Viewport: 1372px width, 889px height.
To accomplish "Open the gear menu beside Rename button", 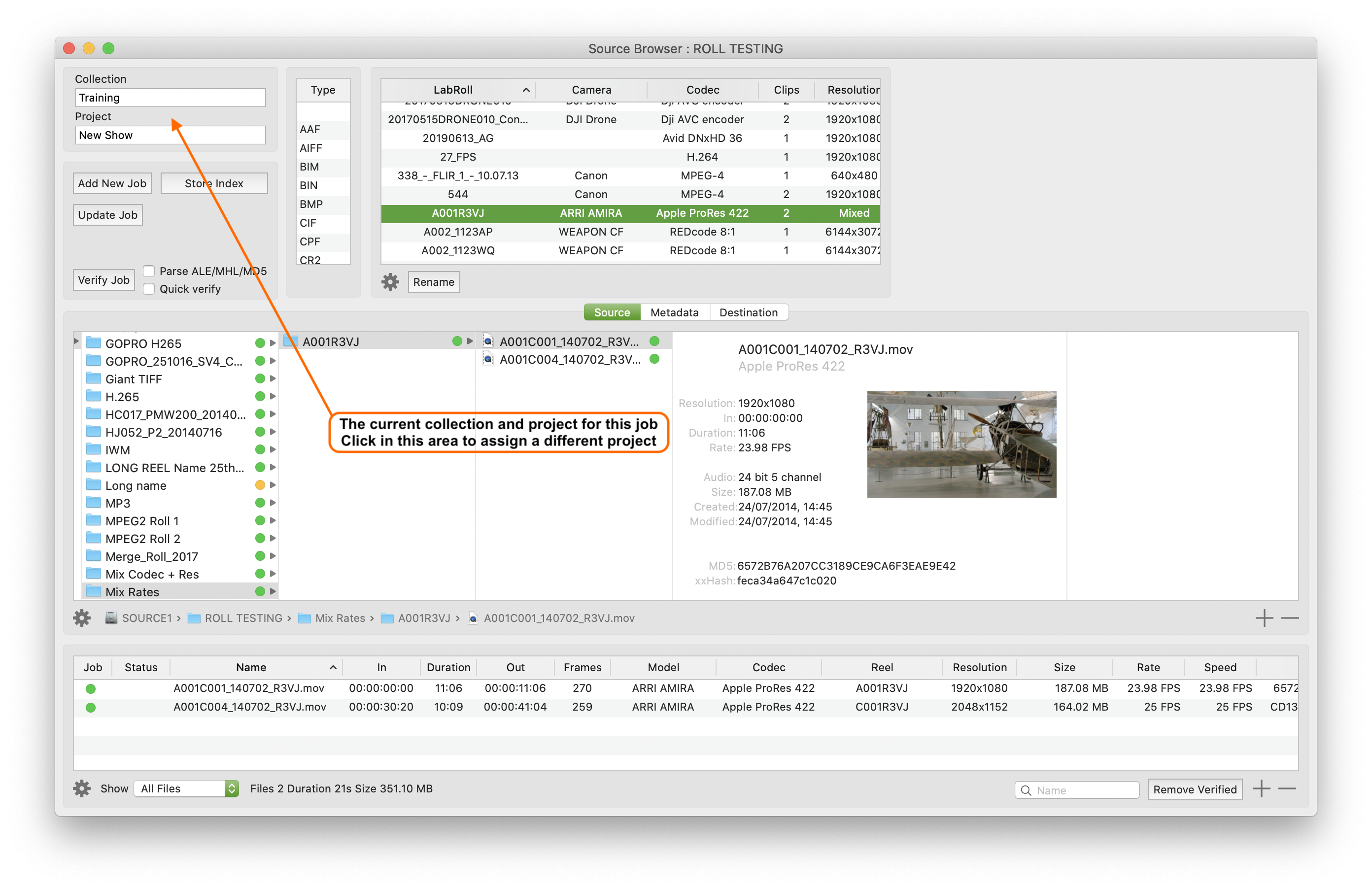I will point(390,282).
